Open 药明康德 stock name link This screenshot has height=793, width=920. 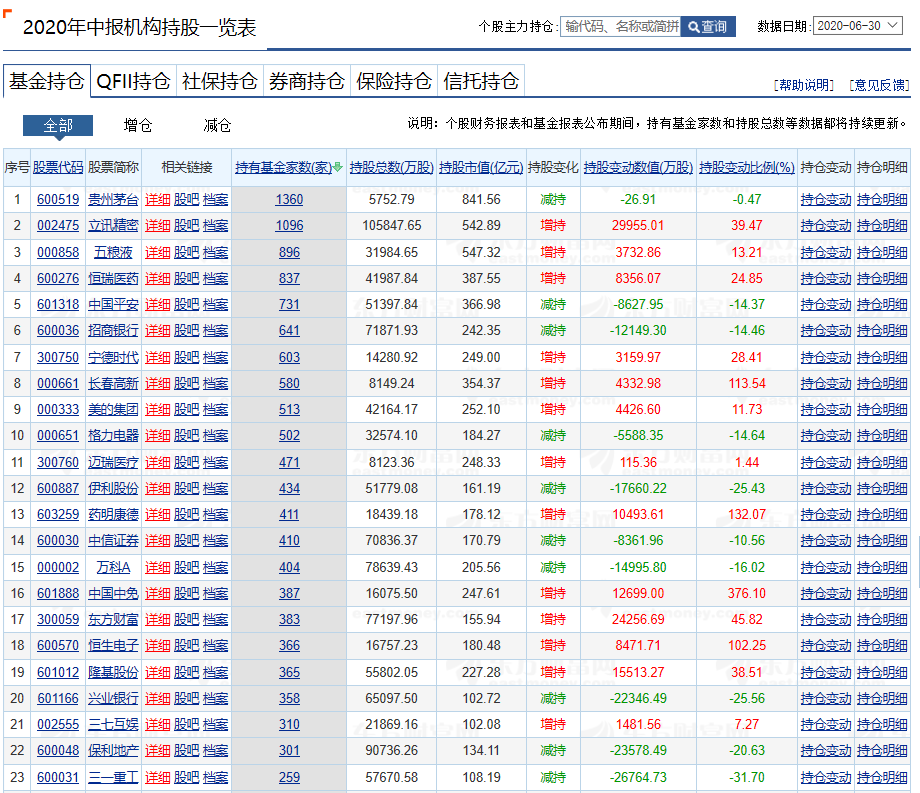[x=113, y=515]
